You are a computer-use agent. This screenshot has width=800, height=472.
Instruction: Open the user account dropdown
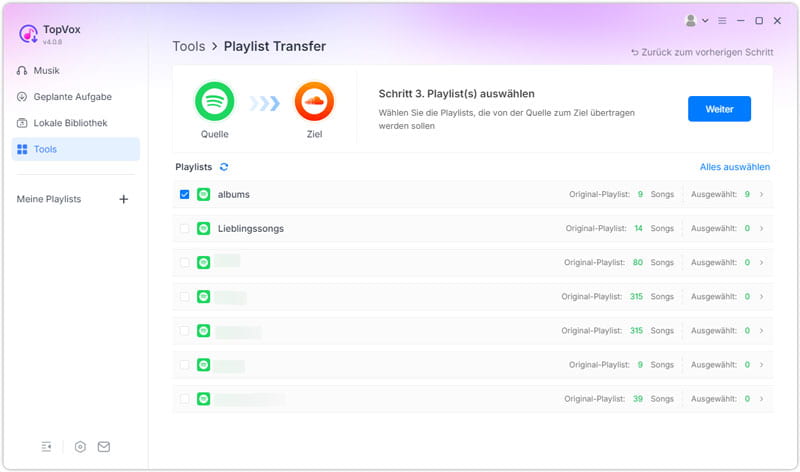click(x=696, y=20)
